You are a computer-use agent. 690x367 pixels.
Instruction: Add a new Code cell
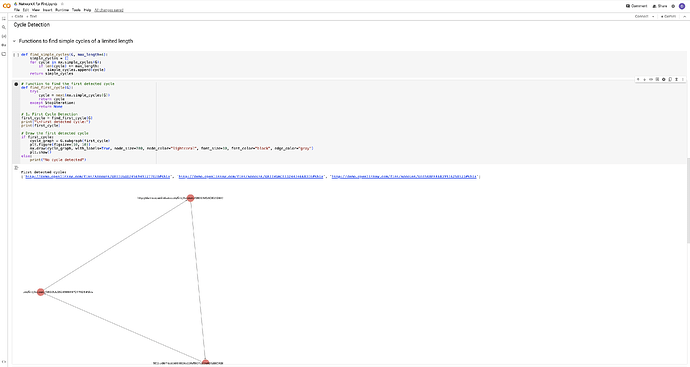tap(18, 16)
